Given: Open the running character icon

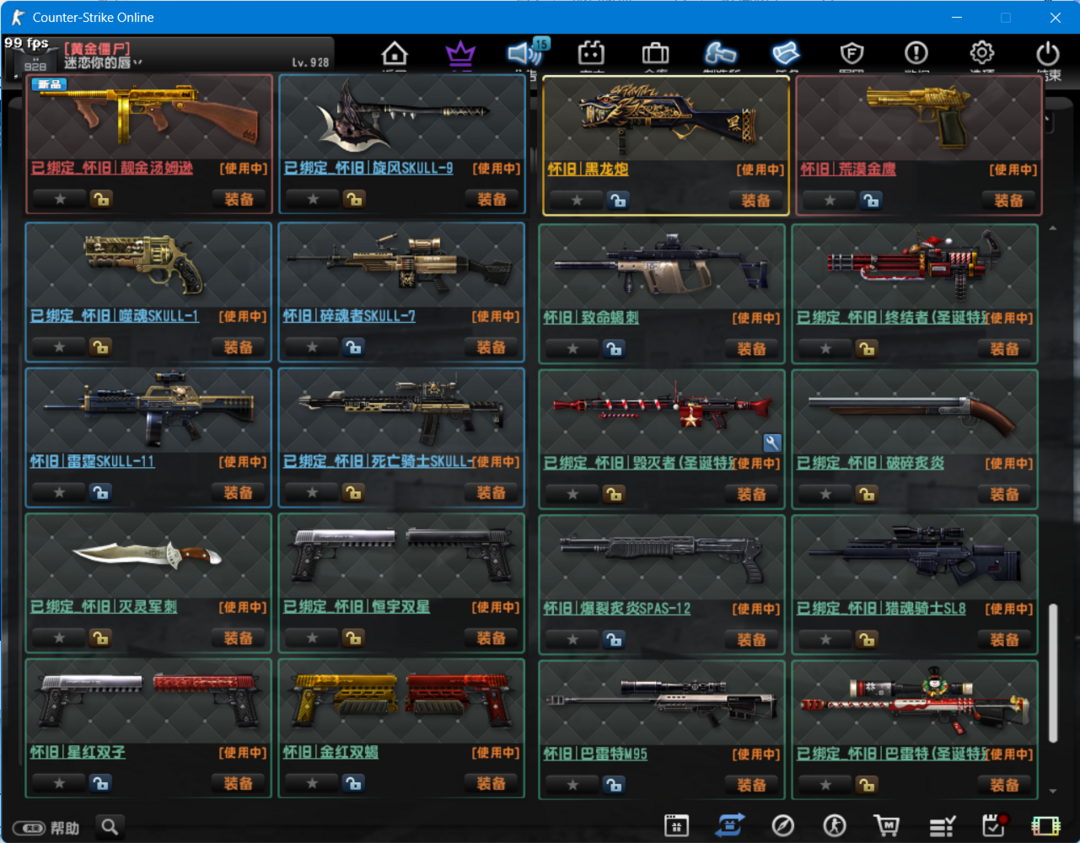Looking at the screenshot, I should [x=835, y=825].
